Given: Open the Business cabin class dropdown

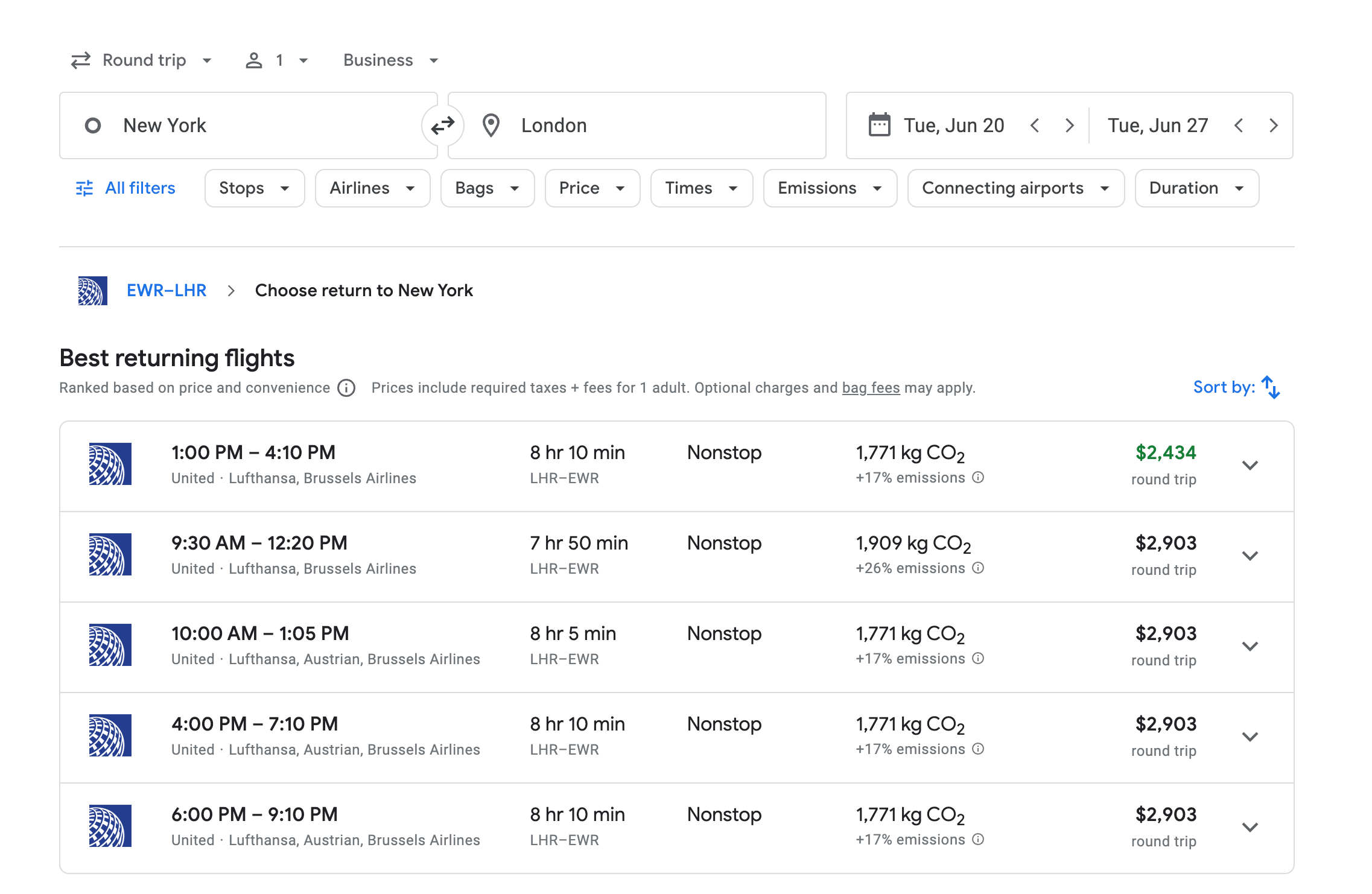Looking at the screenshot, I should pos(390,60).
